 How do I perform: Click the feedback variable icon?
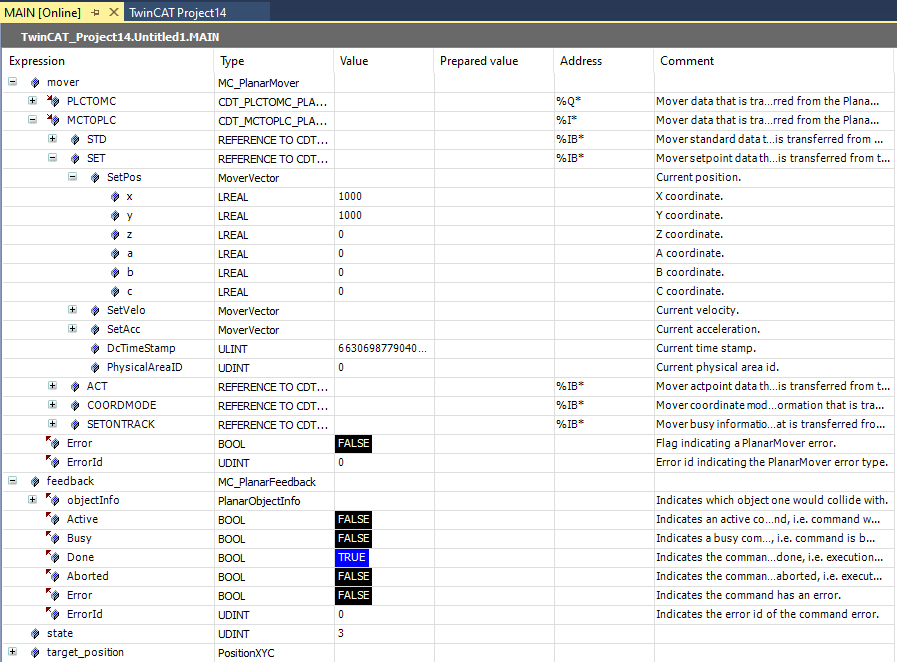click(35, 481)
